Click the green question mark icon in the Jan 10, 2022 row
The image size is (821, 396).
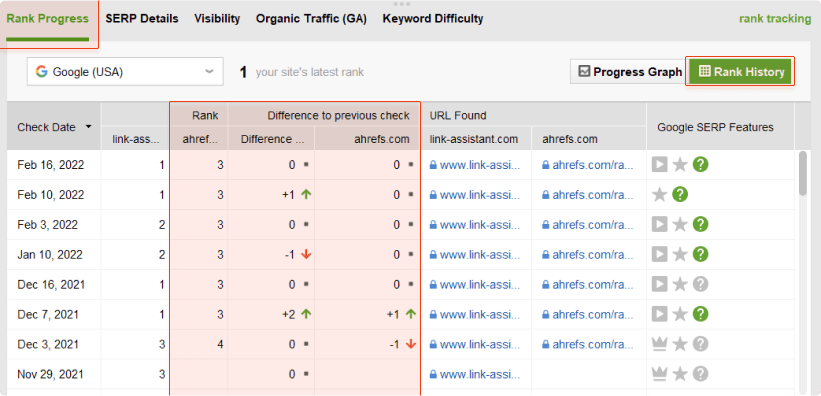(x=700, y=255)
